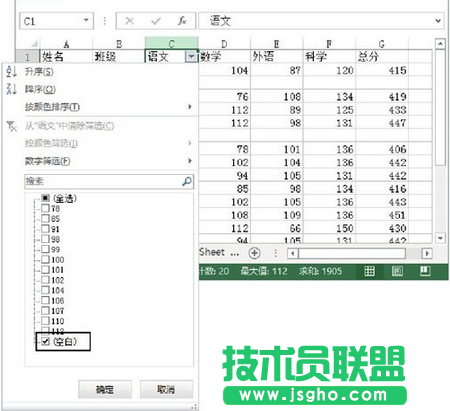This screenshot has width=450, height=411.
Task: Click the 外语 header cell
Action: pyautogui.click(x=276, y=57)
